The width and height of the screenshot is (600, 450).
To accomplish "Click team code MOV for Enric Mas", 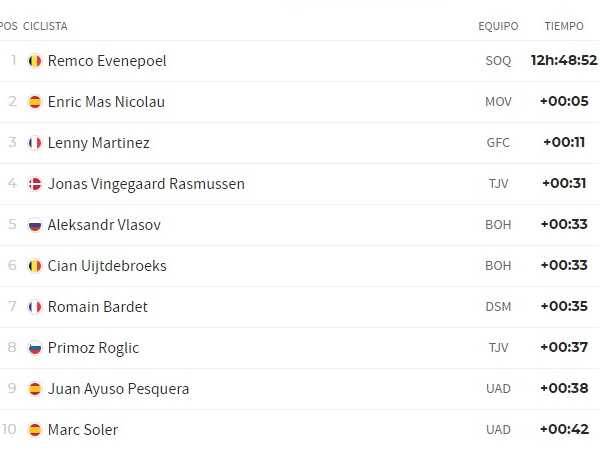I will (498, 101).
